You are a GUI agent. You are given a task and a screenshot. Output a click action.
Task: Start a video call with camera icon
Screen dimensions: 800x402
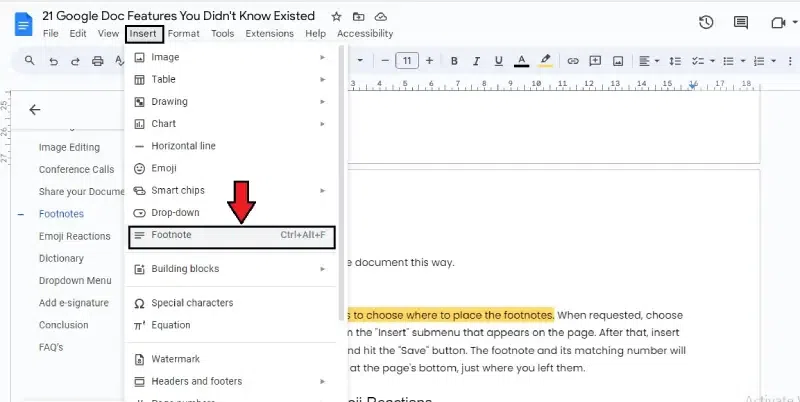pos(778,23)
